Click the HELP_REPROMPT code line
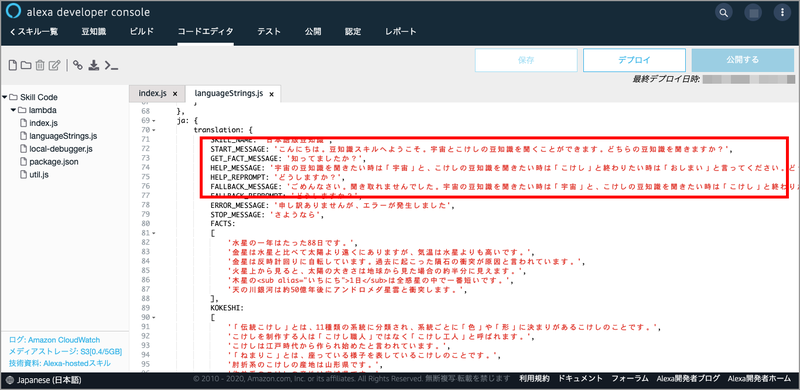Viewport: 800px width, 390px height. pos(278,177)
